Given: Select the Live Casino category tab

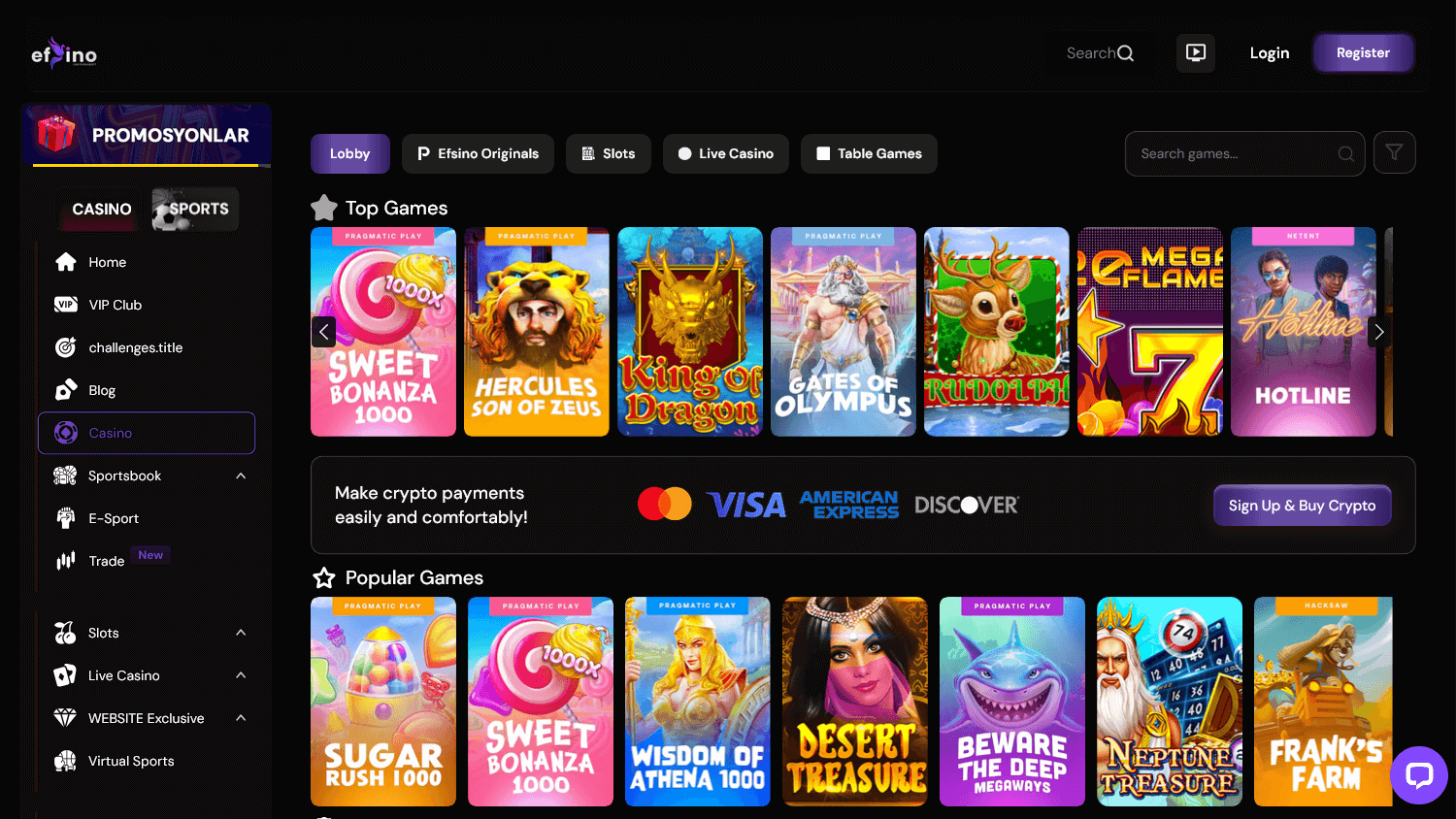Looking at the screenshot, I should 726,153.
